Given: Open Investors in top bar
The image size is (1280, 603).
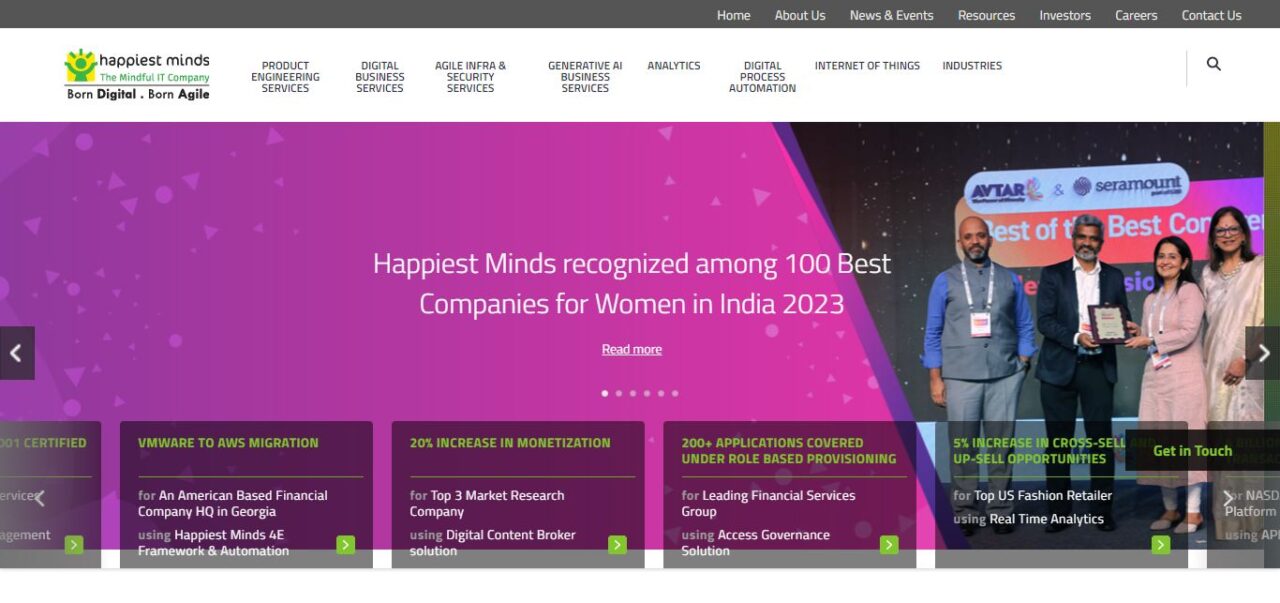Looking at the screenshot, I should tap(1065, 15).
